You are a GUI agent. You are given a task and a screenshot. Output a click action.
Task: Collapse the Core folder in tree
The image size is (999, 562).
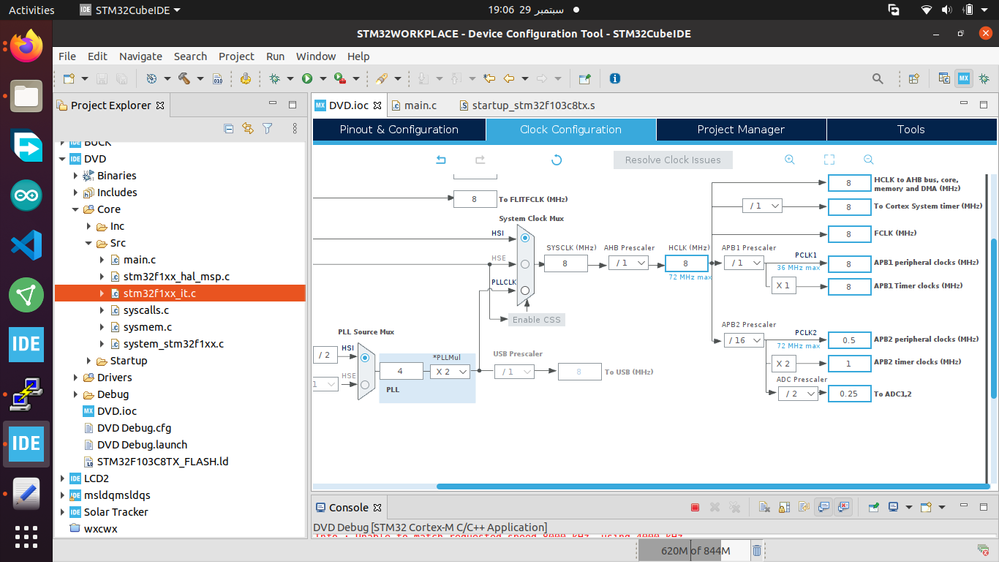tap(75, 209)
